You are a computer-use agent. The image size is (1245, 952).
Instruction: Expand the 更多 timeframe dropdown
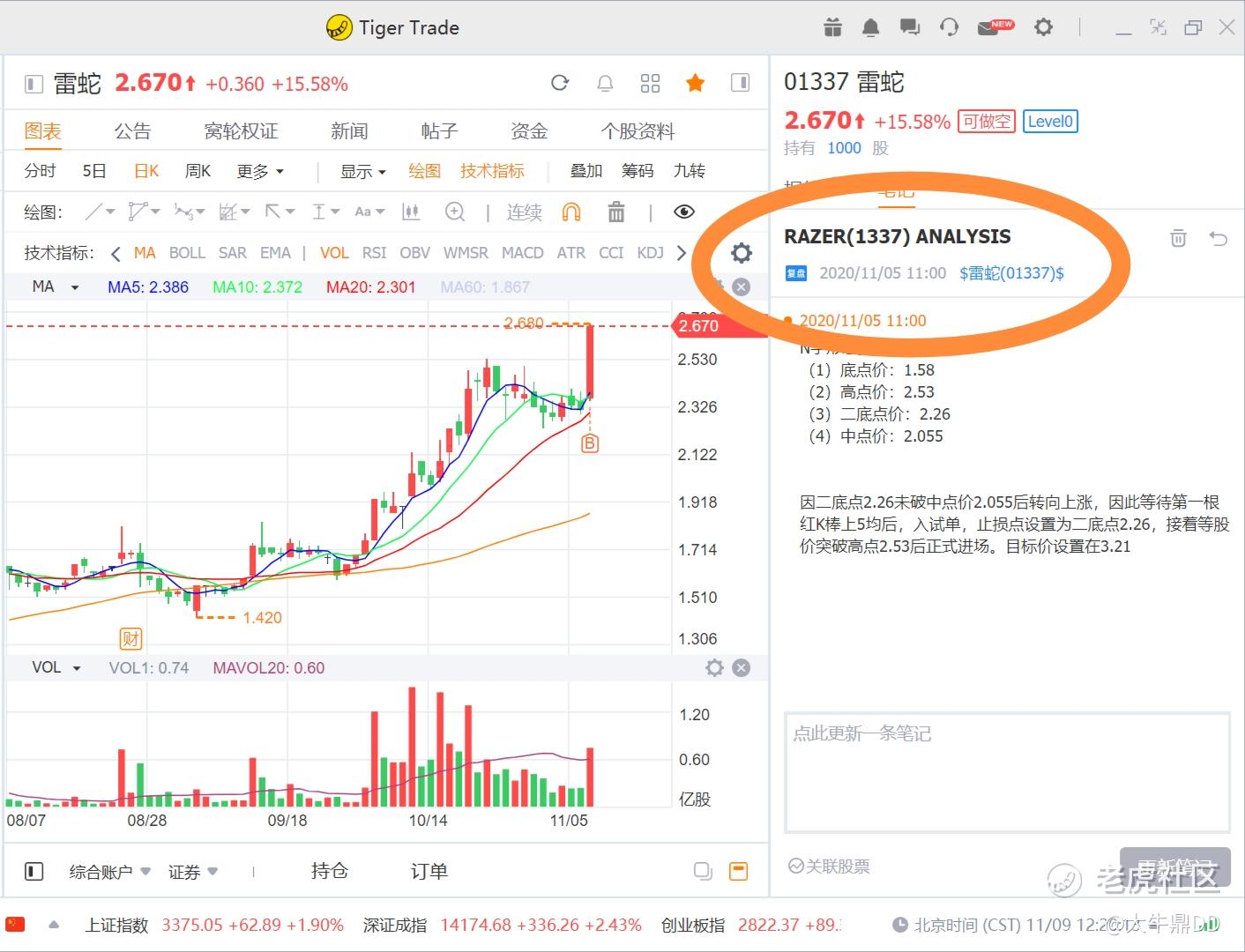[260, 171]
